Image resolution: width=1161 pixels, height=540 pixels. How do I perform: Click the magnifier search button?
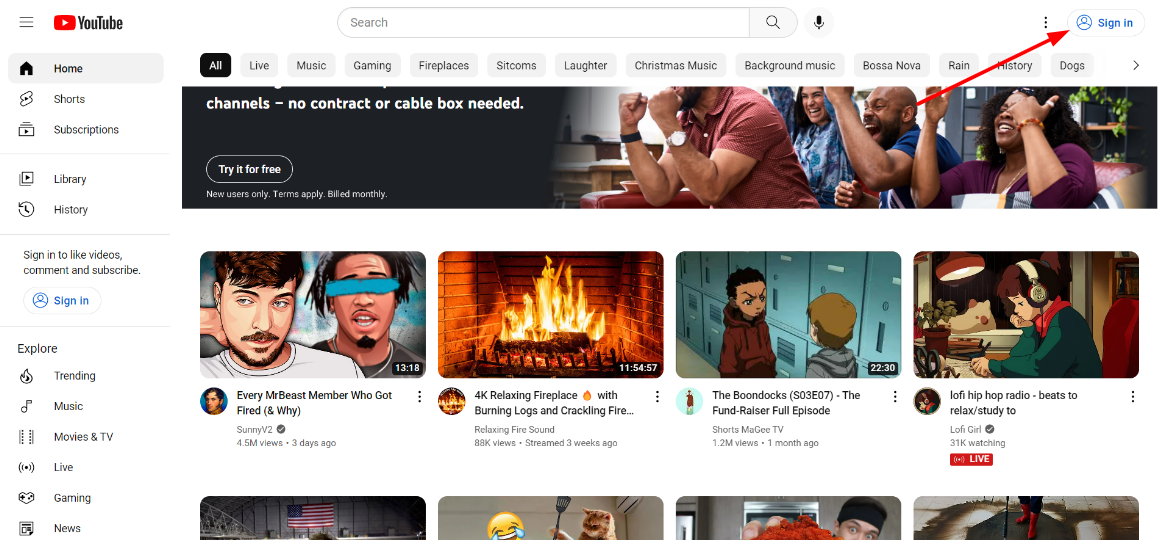tap(773, 22)
